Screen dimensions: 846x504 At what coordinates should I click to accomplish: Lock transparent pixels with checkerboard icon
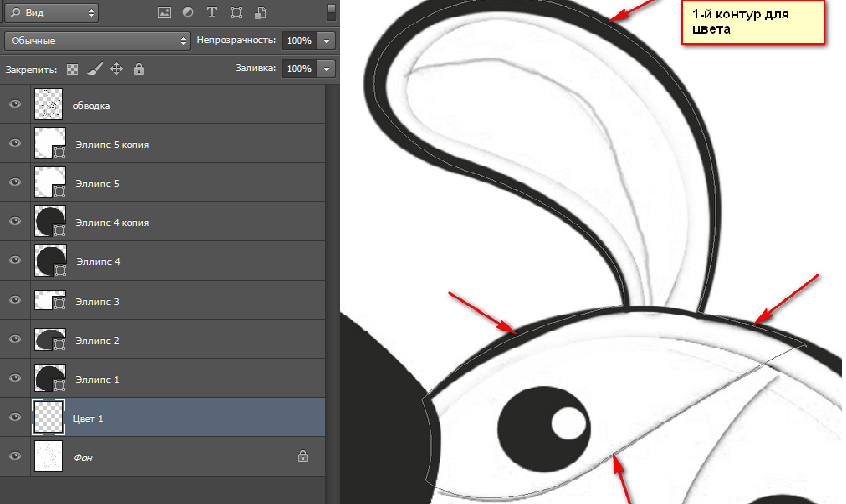[72, 69]
